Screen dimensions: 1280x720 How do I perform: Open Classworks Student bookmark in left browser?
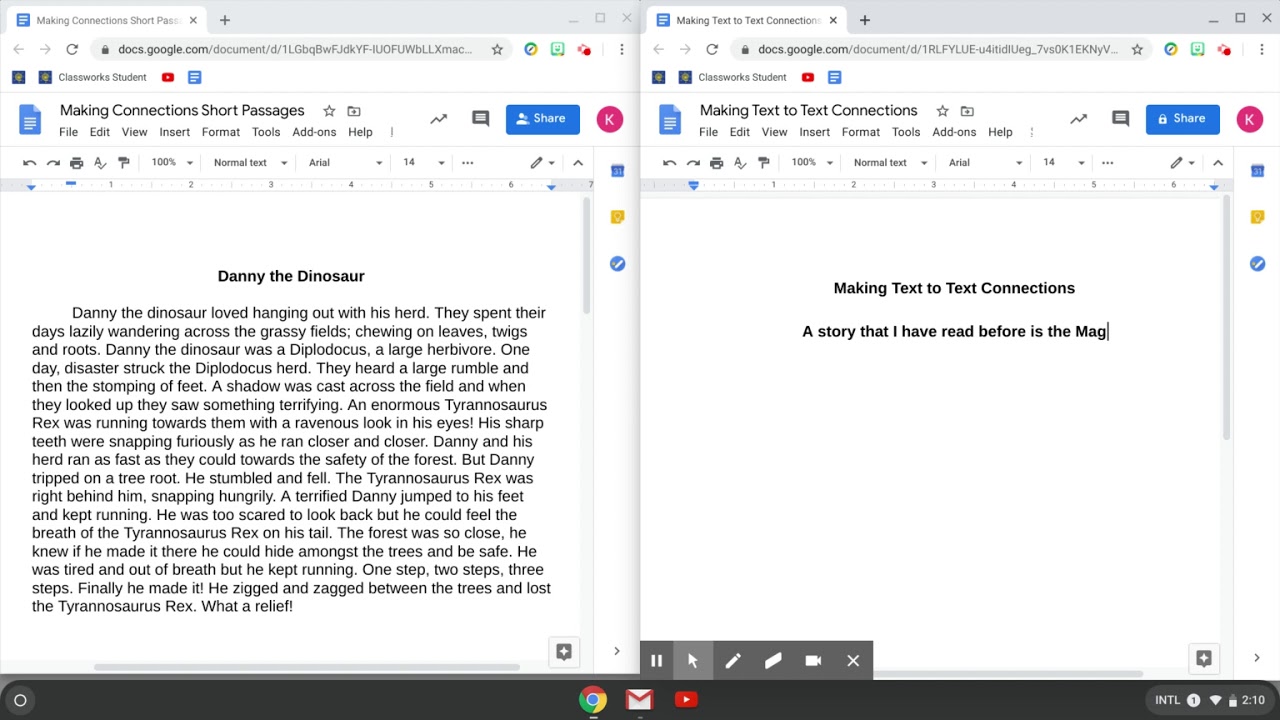pos(92,77)
